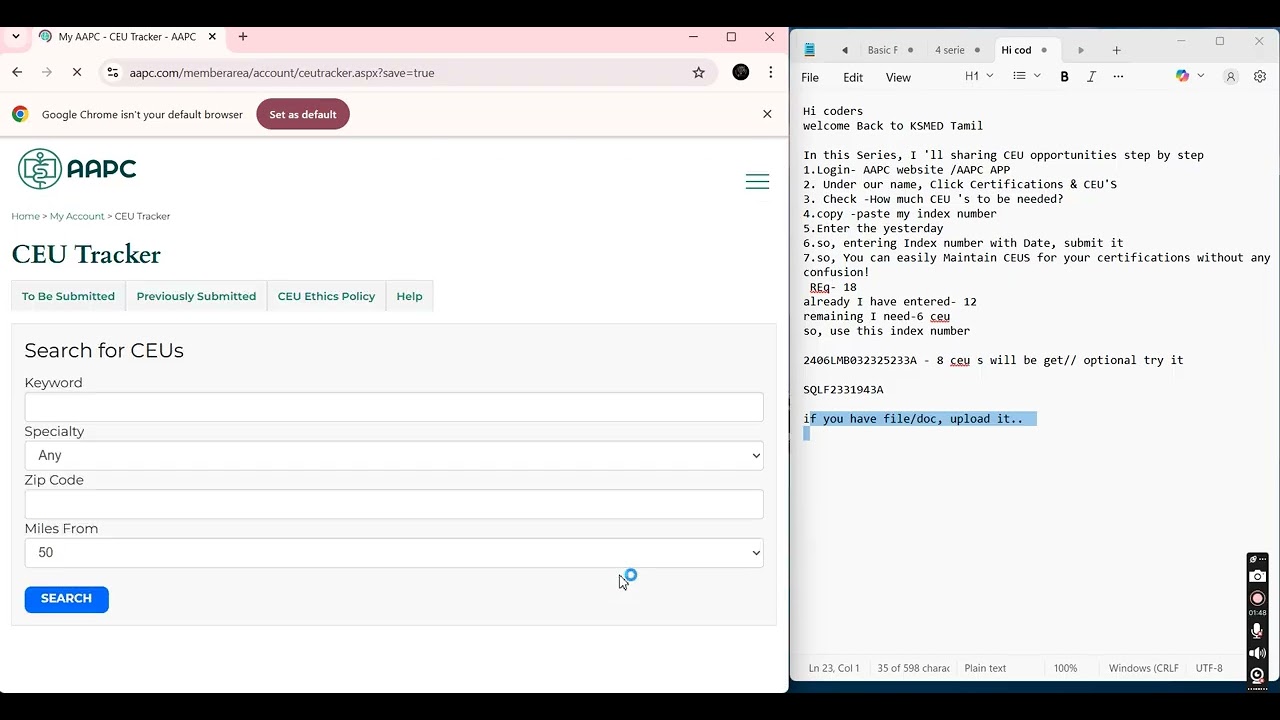Viewport: 1280px width, 720px height.
Task: Click the Home breadcrumb link
Action: click(25, 216)
